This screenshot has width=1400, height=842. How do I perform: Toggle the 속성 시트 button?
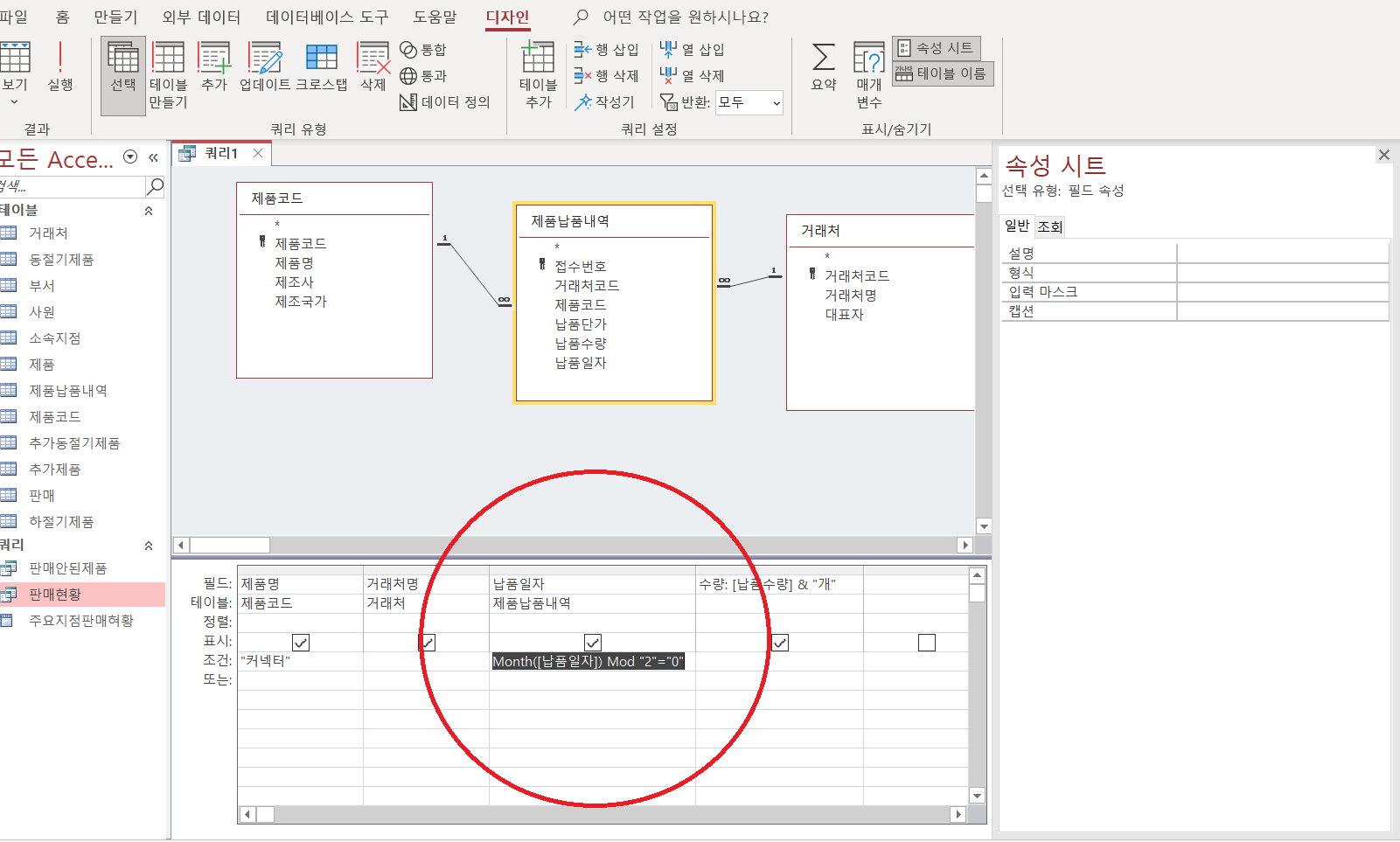pyautogui.click(x=936, y=48)
